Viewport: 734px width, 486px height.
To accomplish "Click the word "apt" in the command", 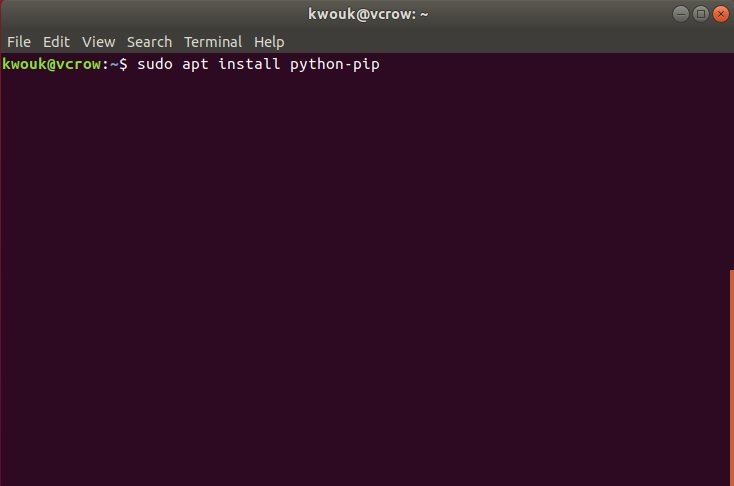I will (195, 65).
